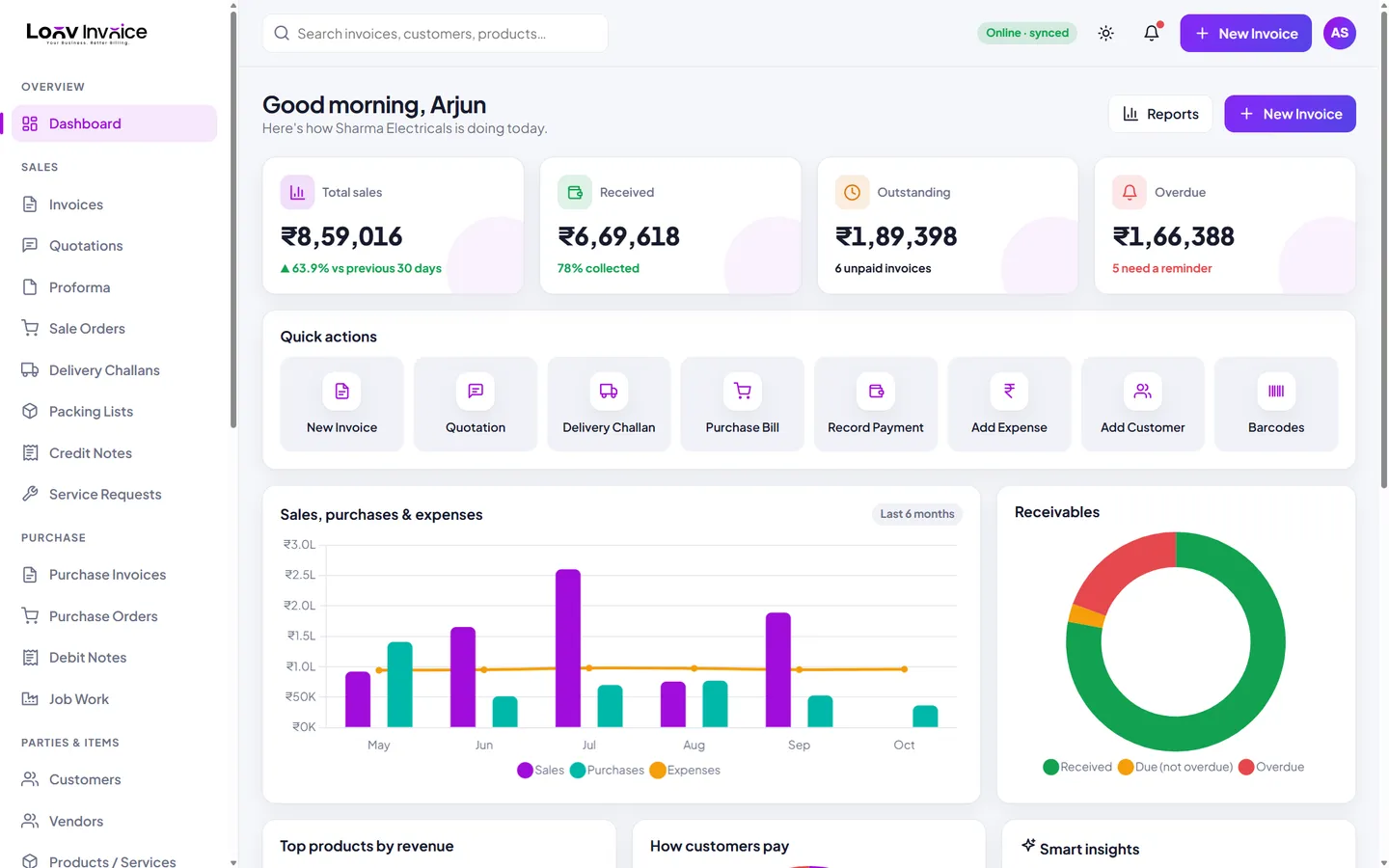Toggle the Sales legend swatch
Screen dimensions: 1389x868
(x=525, y=770)
